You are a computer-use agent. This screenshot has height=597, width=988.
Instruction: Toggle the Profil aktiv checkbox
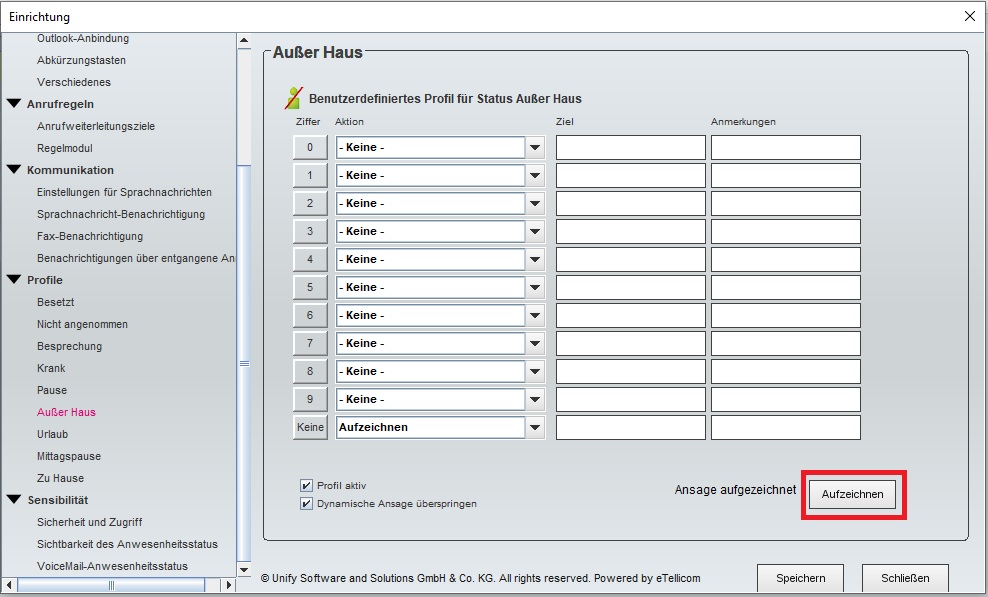pos(306,486)
